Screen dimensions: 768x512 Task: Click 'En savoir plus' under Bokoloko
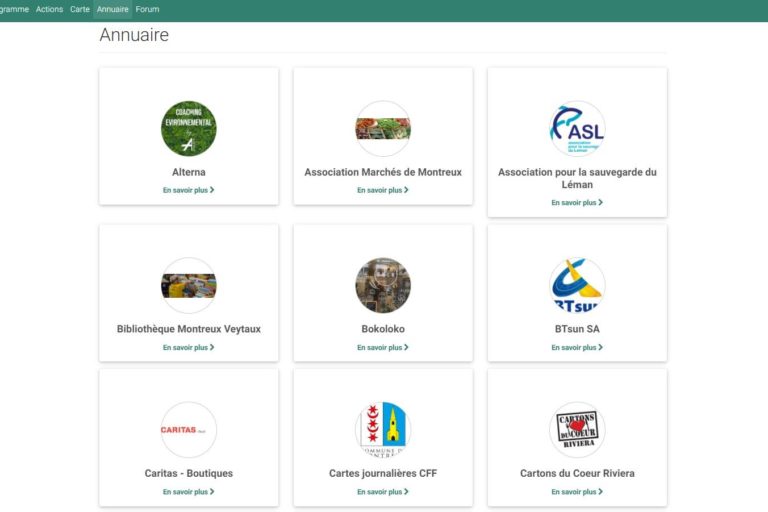383,348
